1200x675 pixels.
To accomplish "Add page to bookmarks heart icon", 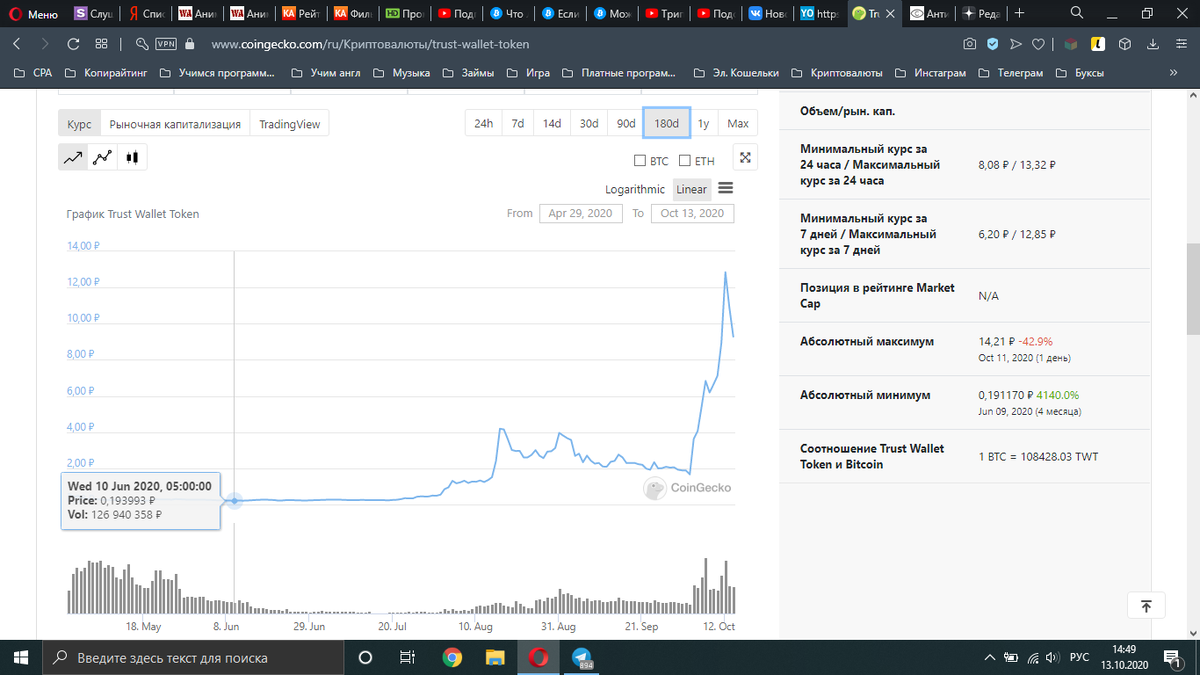I will 1039,44.
